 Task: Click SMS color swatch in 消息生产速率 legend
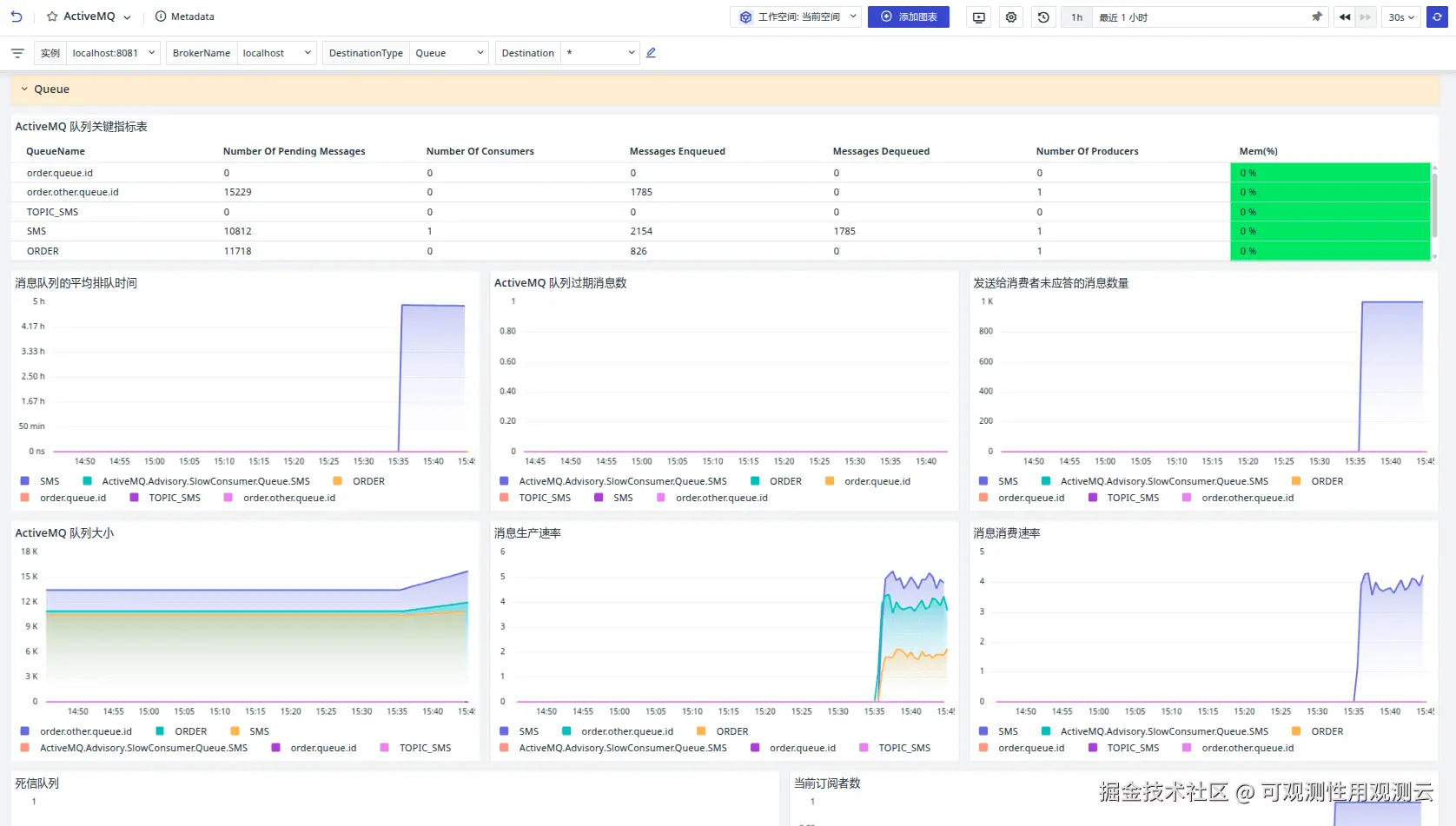click(x=505, y=731)
